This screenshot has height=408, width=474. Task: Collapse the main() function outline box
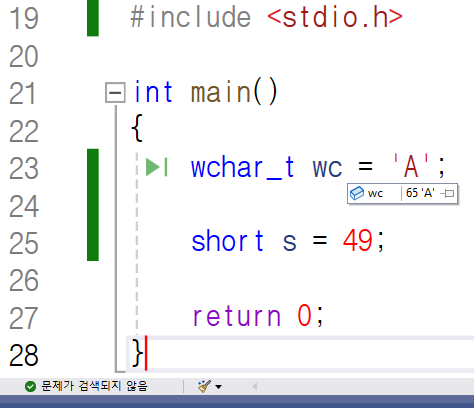[x=115, y=92]
